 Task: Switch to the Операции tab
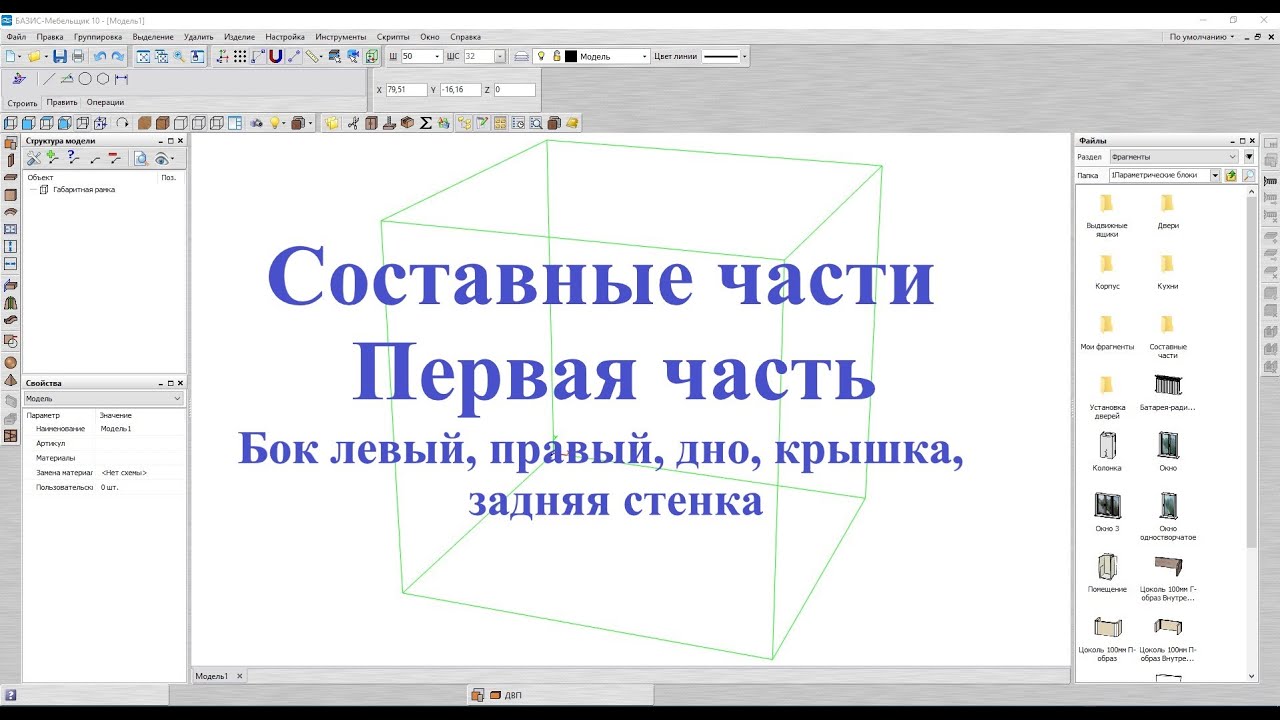point(105,102)
